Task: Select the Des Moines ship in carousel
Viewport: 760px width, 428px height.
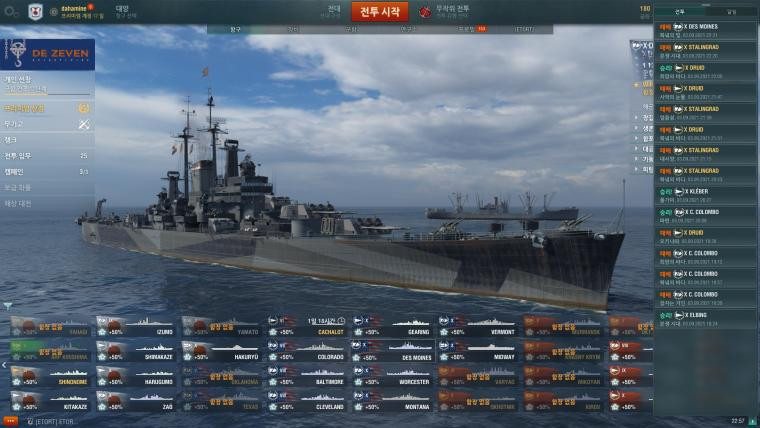Action: point(393,351)
